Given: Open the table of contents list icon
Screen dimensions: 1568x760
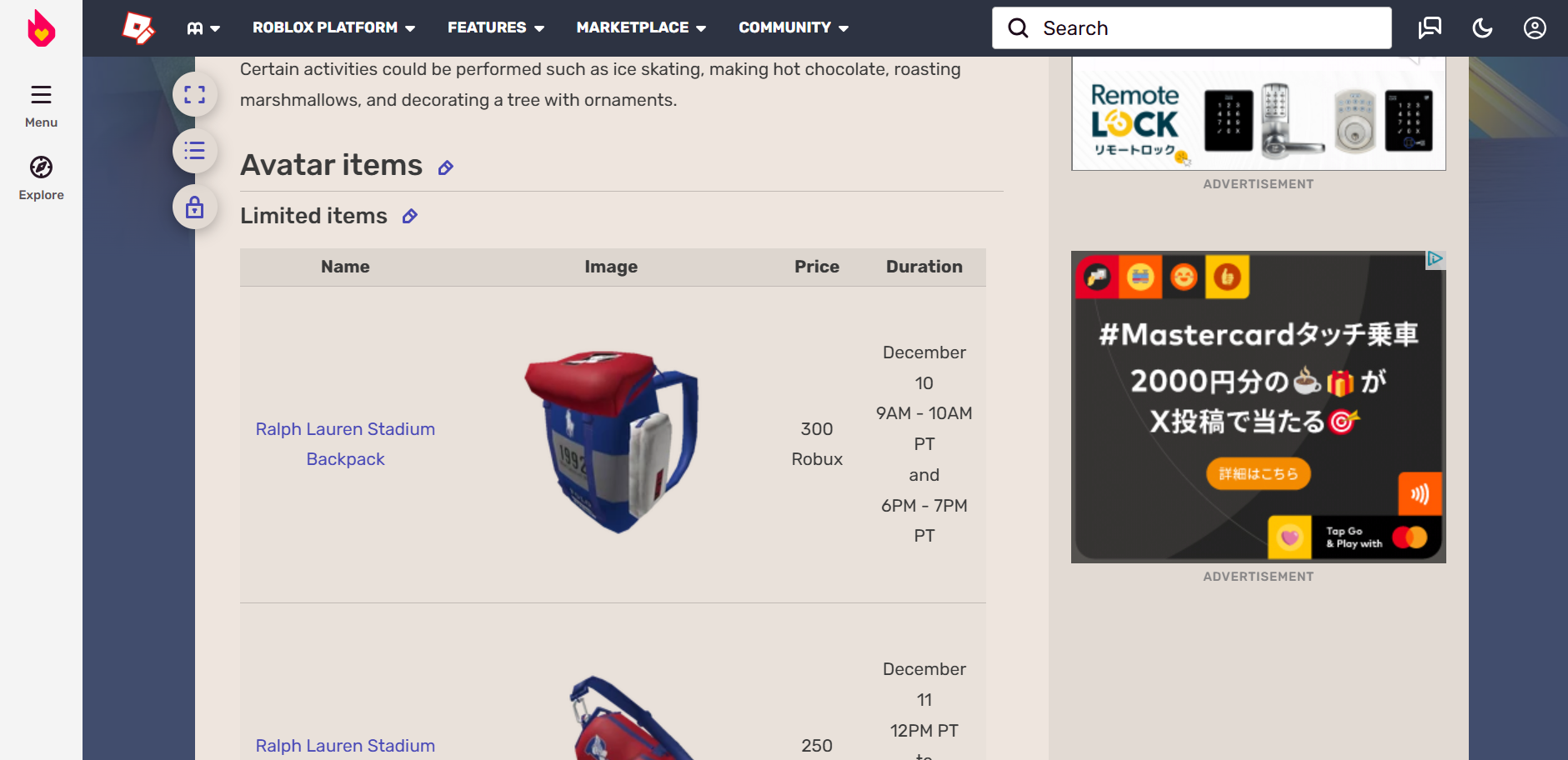Looking at the screenshot, I should tap(195, 151).
